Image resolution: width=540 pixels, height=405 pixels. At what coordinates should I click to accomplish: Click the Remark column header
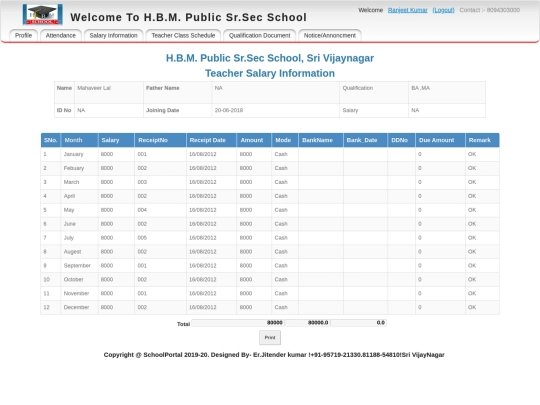click(482, 140)
